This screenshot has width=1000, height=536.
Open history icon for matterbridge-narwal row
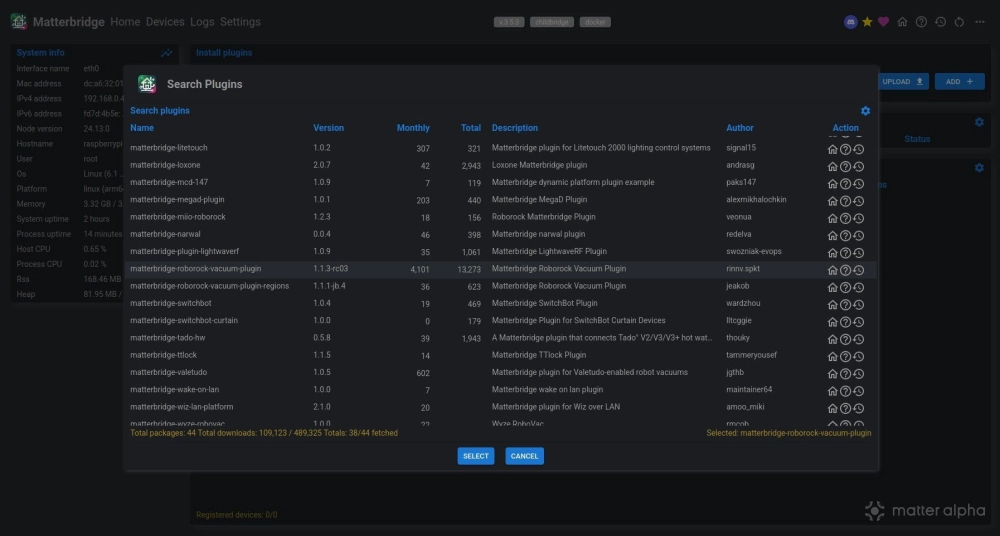point(859,235)
